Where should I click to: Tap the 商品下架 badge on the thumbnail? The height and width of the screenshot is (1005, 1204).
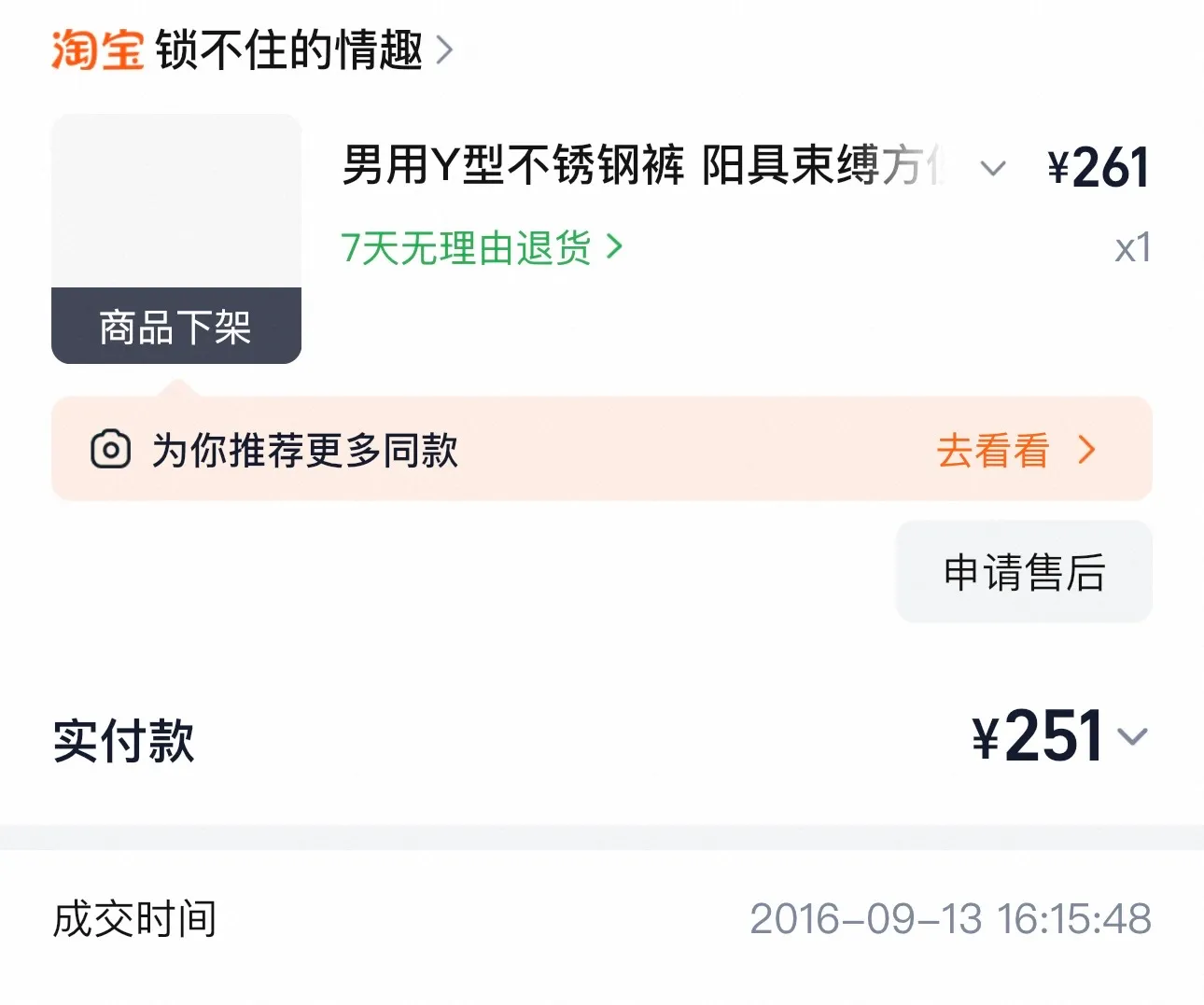[175, 327]
